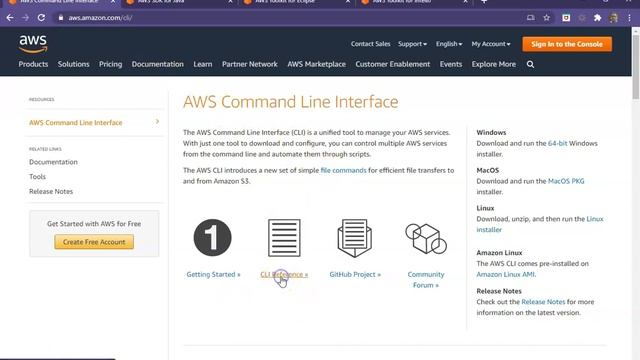Open the Customer Enablement menu
This screenshot has width=640, height=360.
pos(393,64)
